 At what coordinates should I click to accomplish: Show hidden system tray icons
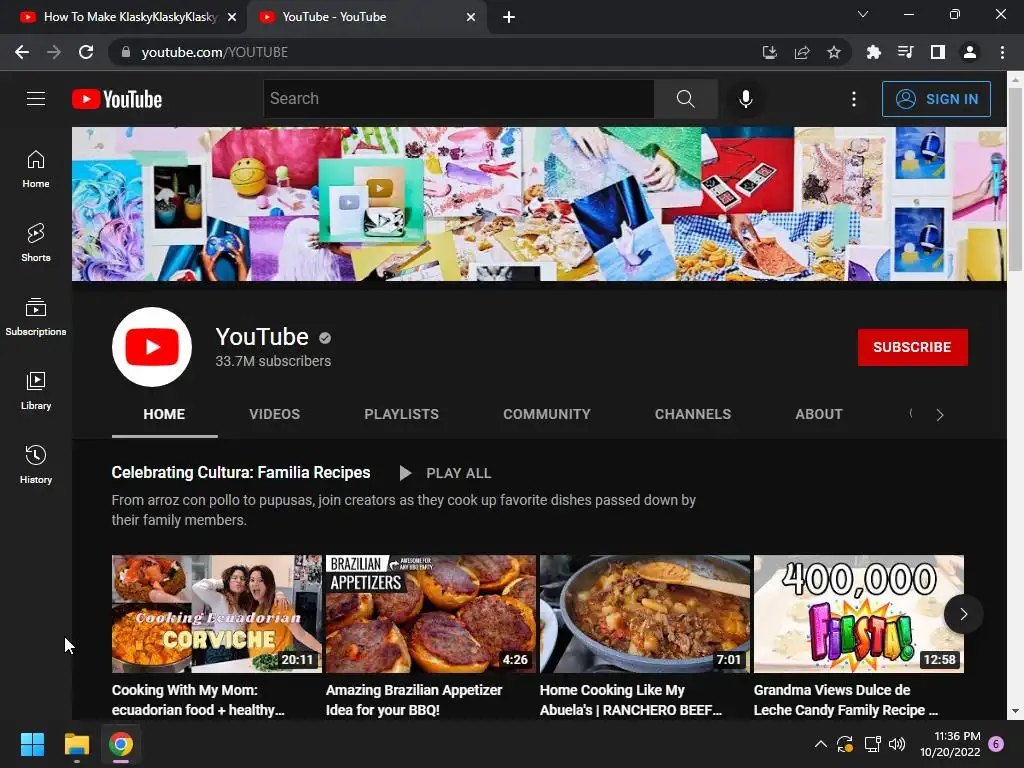coord(821,744)
